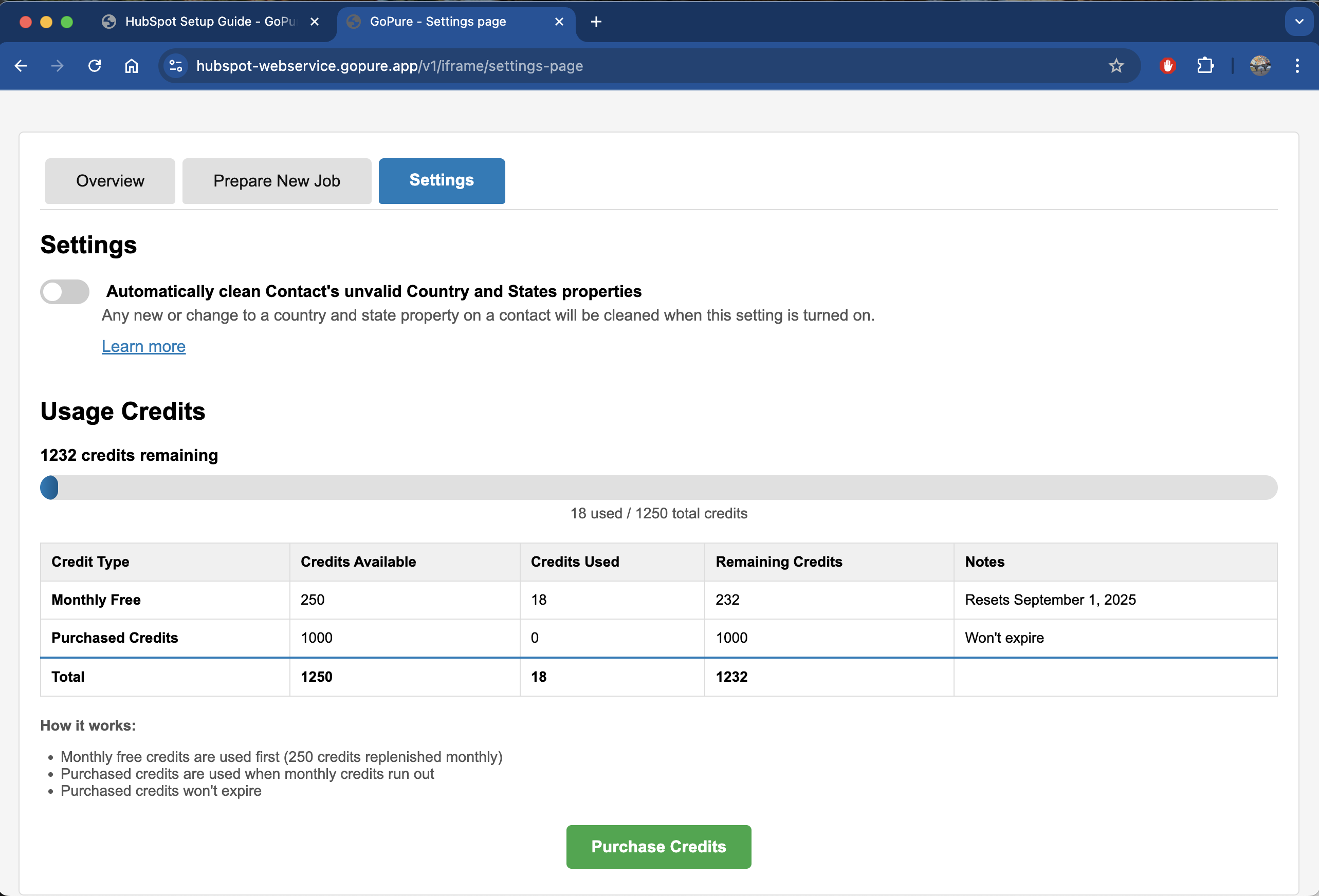Click the browser back arrow

[x=21, y=66]
